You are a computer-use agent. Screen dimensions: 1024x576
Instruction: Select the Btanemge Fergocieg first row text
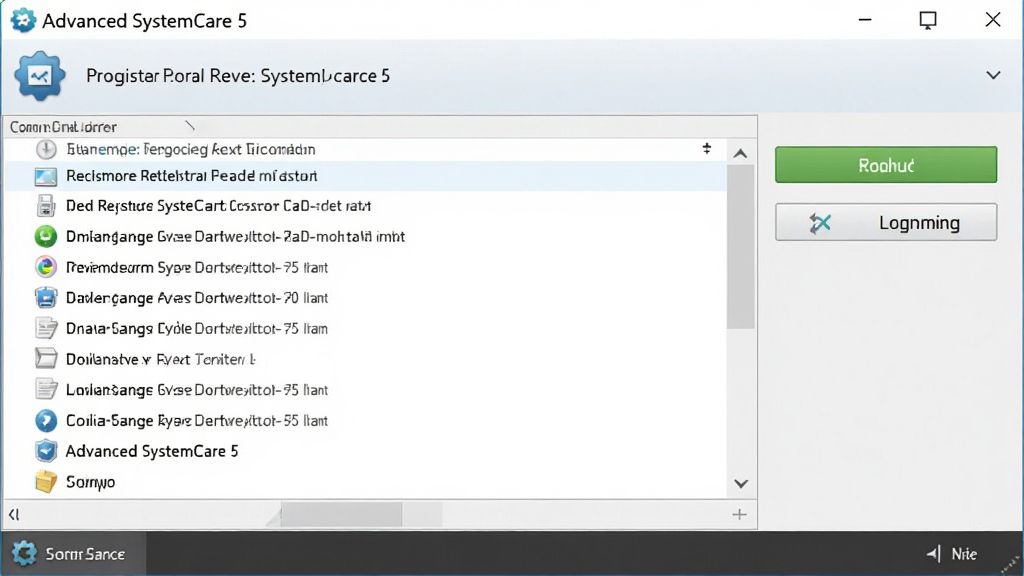click(x=191, y=150)
